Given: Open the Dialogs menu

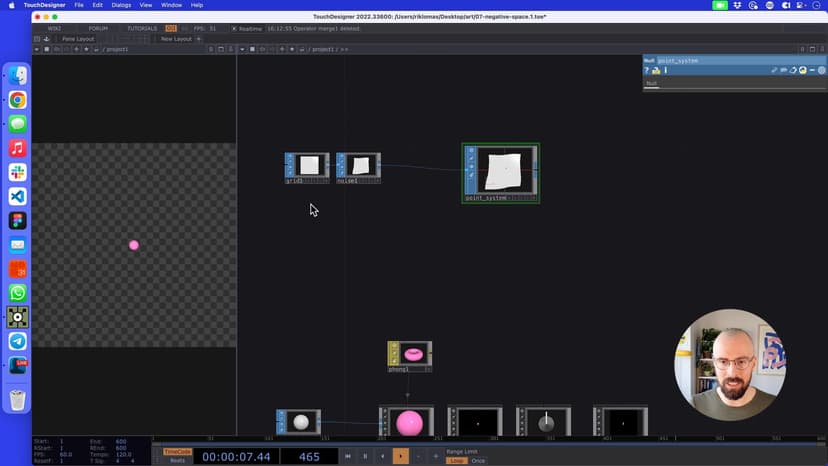Looking at the screenshot, I should 121,5.
